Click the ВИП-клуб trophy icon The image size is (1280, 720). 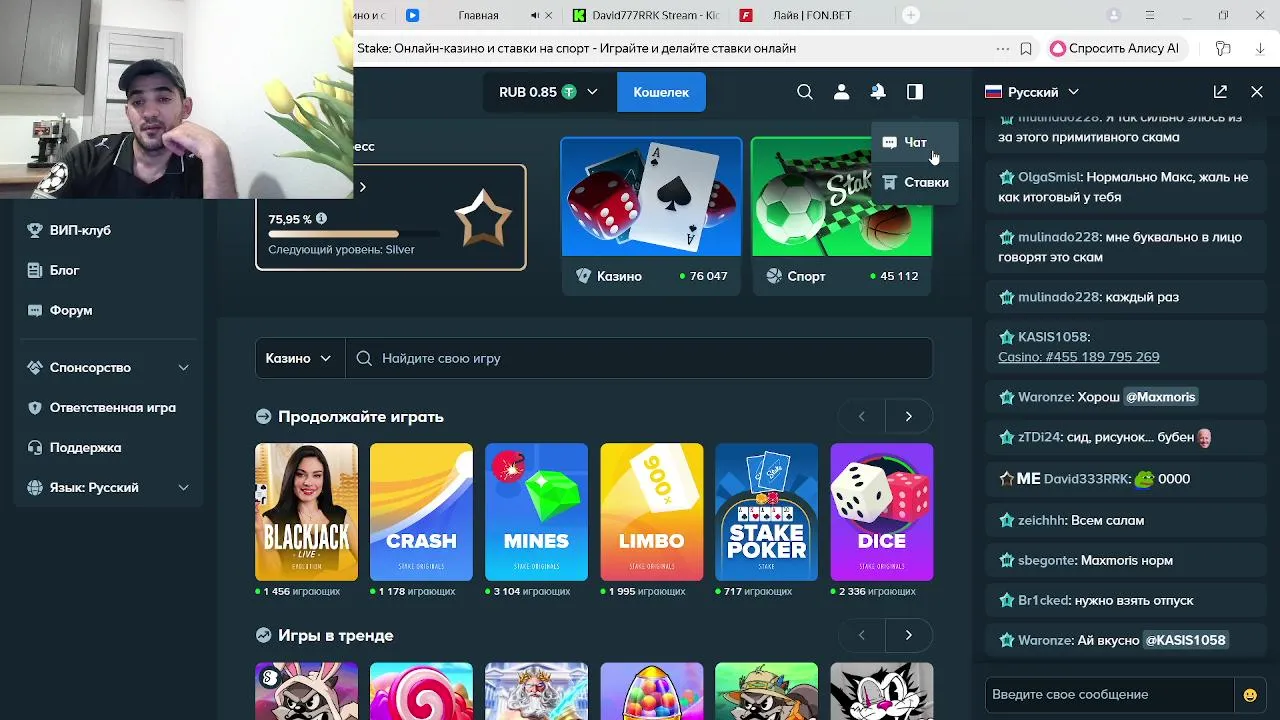tap(35, 230)
